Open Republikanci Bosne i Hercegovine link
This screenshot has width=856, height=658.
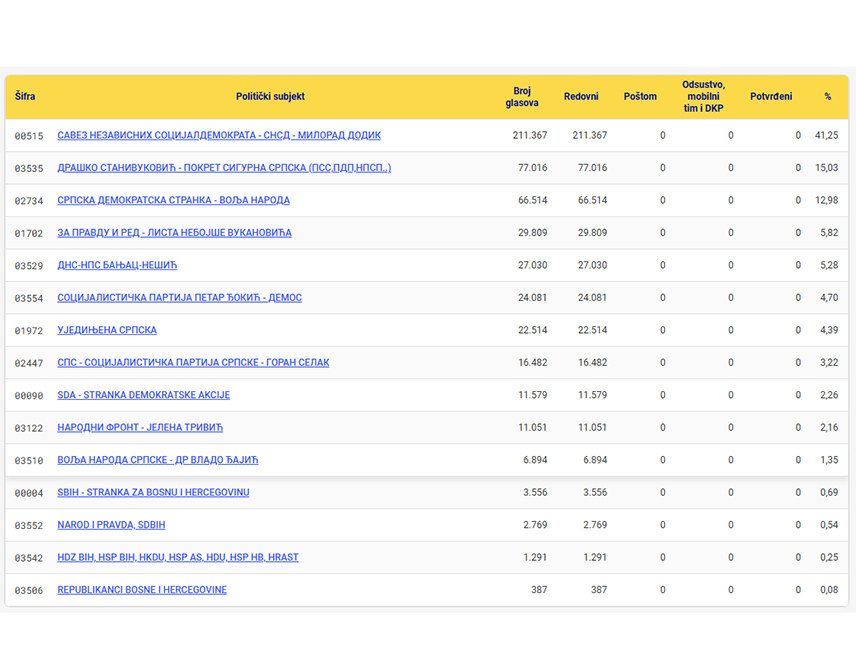click(x=142, y=590)
